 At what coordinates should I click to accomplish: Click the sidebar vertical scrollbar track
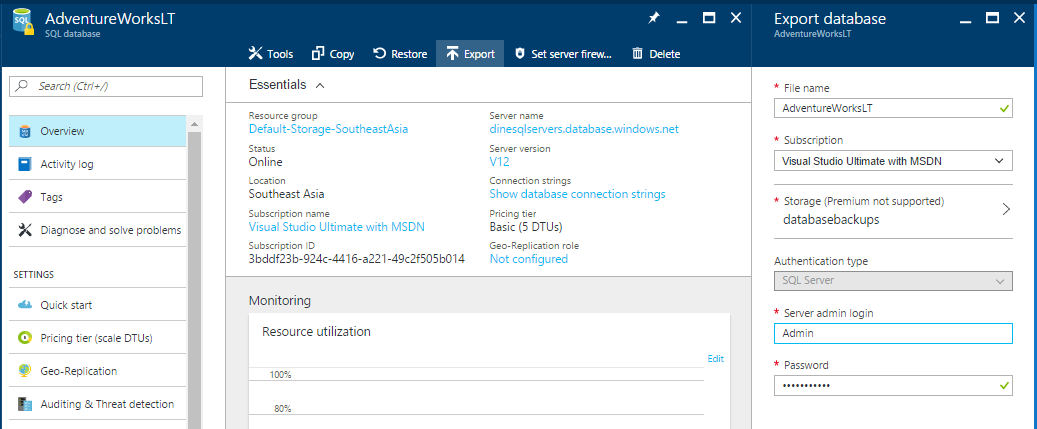[x=194, y=278]
